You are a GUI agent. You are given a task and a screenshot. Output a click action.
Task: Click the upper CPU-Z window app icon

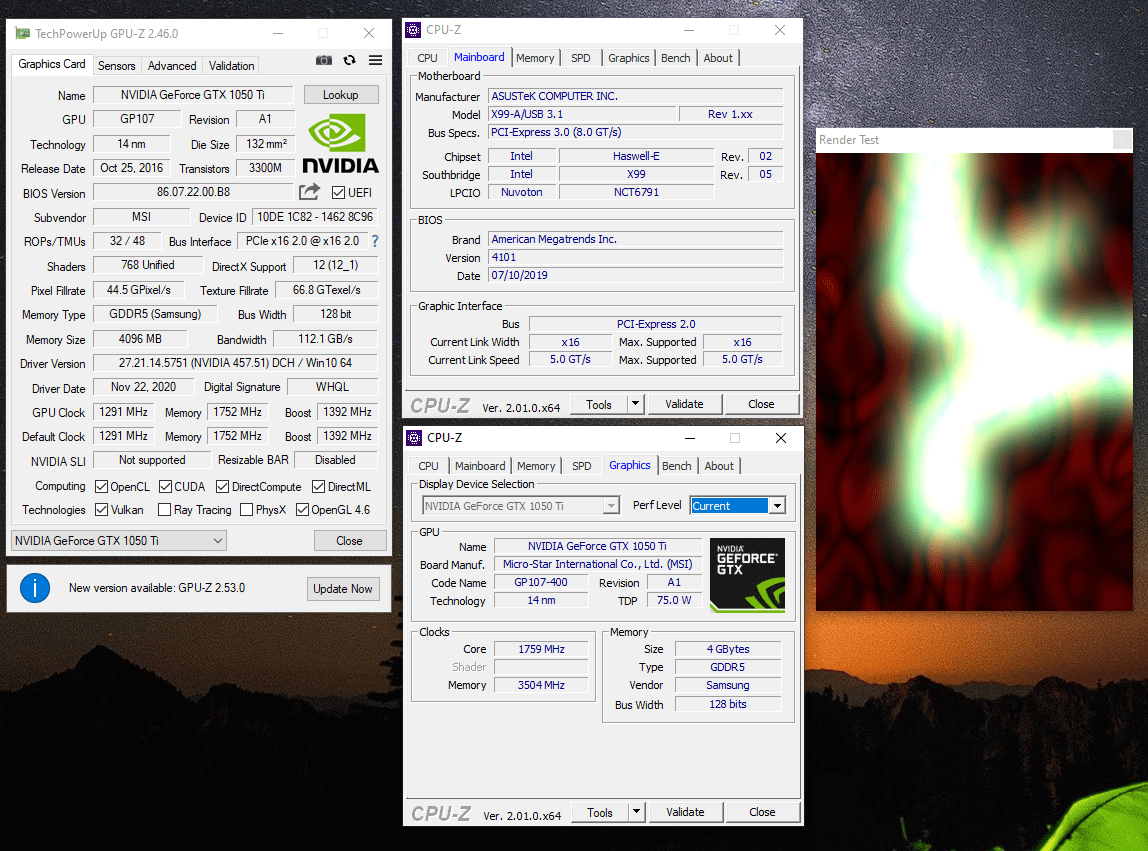click(x=414, y=30)
